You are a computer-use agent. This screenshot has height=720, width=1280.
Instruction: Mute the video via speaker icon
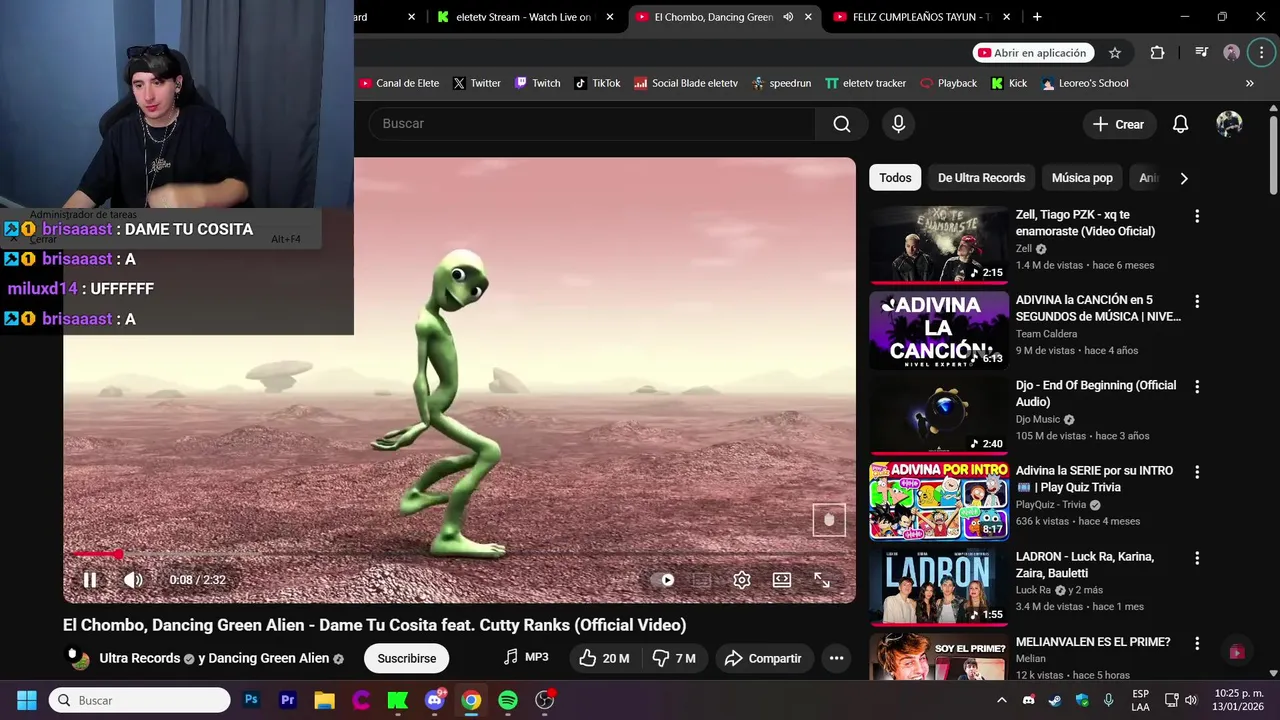pos(133,580)
